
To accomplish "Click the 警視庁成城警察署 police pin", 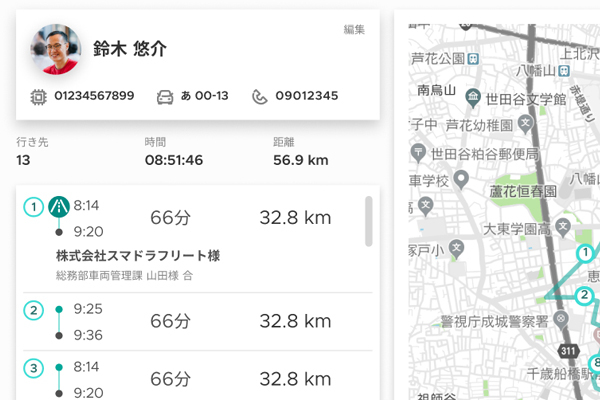I will (x=561, y=320).
